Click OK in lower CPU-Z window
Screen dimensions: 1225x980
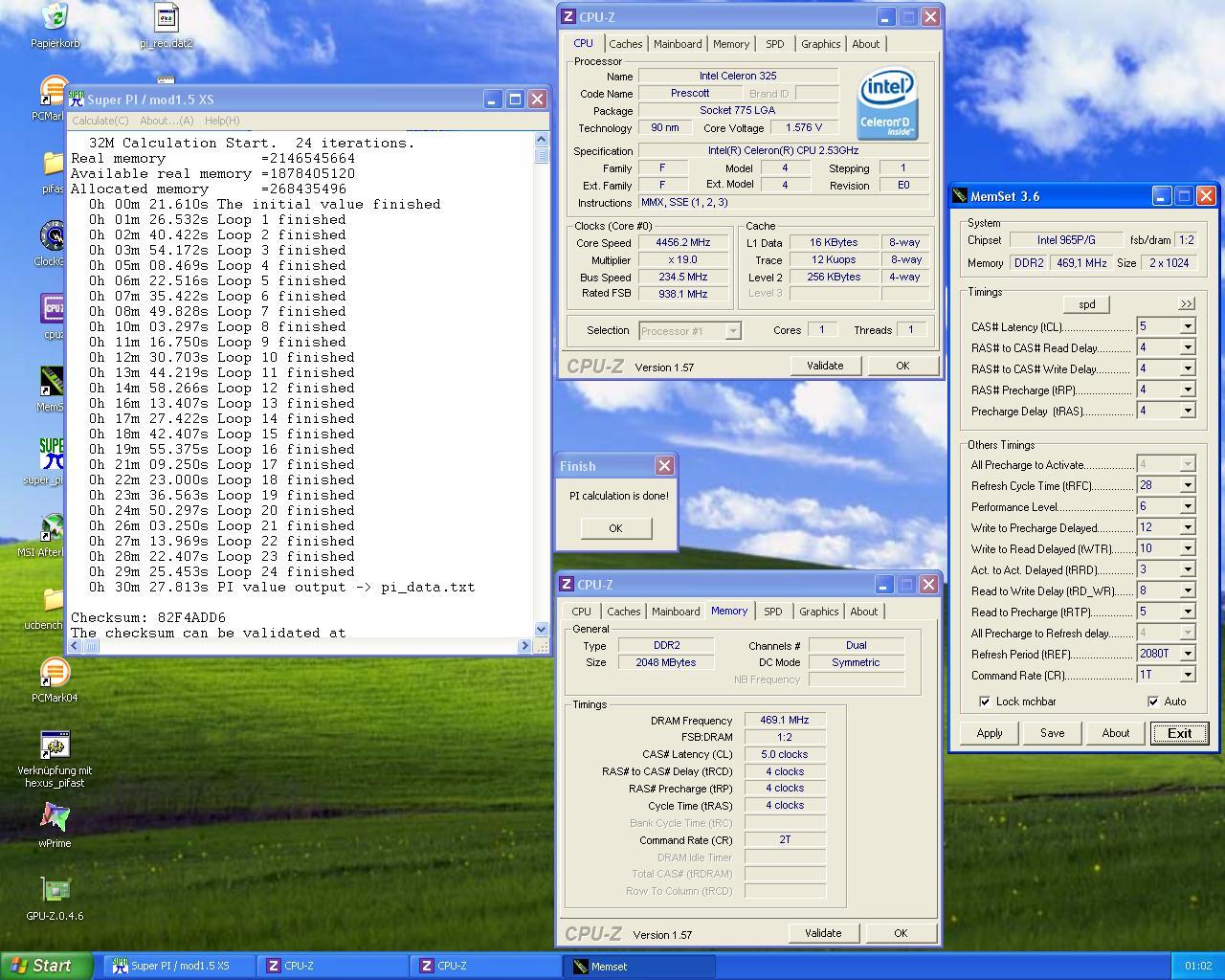pyautogui.click(x=901, y=933)
